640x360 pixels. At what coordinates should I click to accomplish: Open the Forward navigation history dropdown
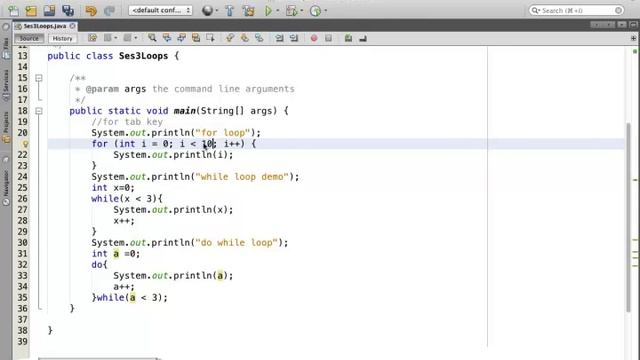136,38
